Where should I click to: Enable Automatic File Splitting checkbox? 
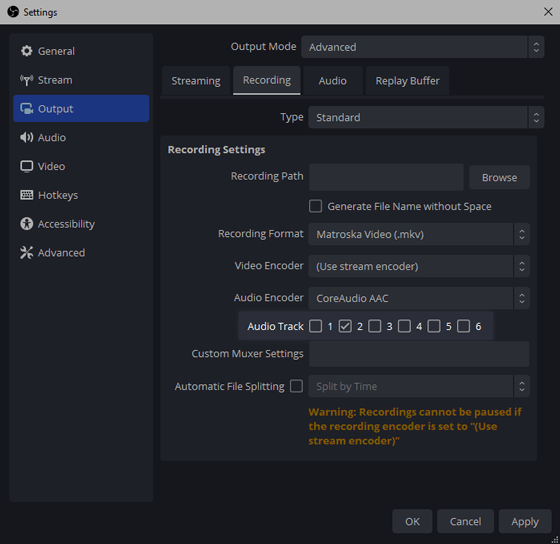[296, 386]
